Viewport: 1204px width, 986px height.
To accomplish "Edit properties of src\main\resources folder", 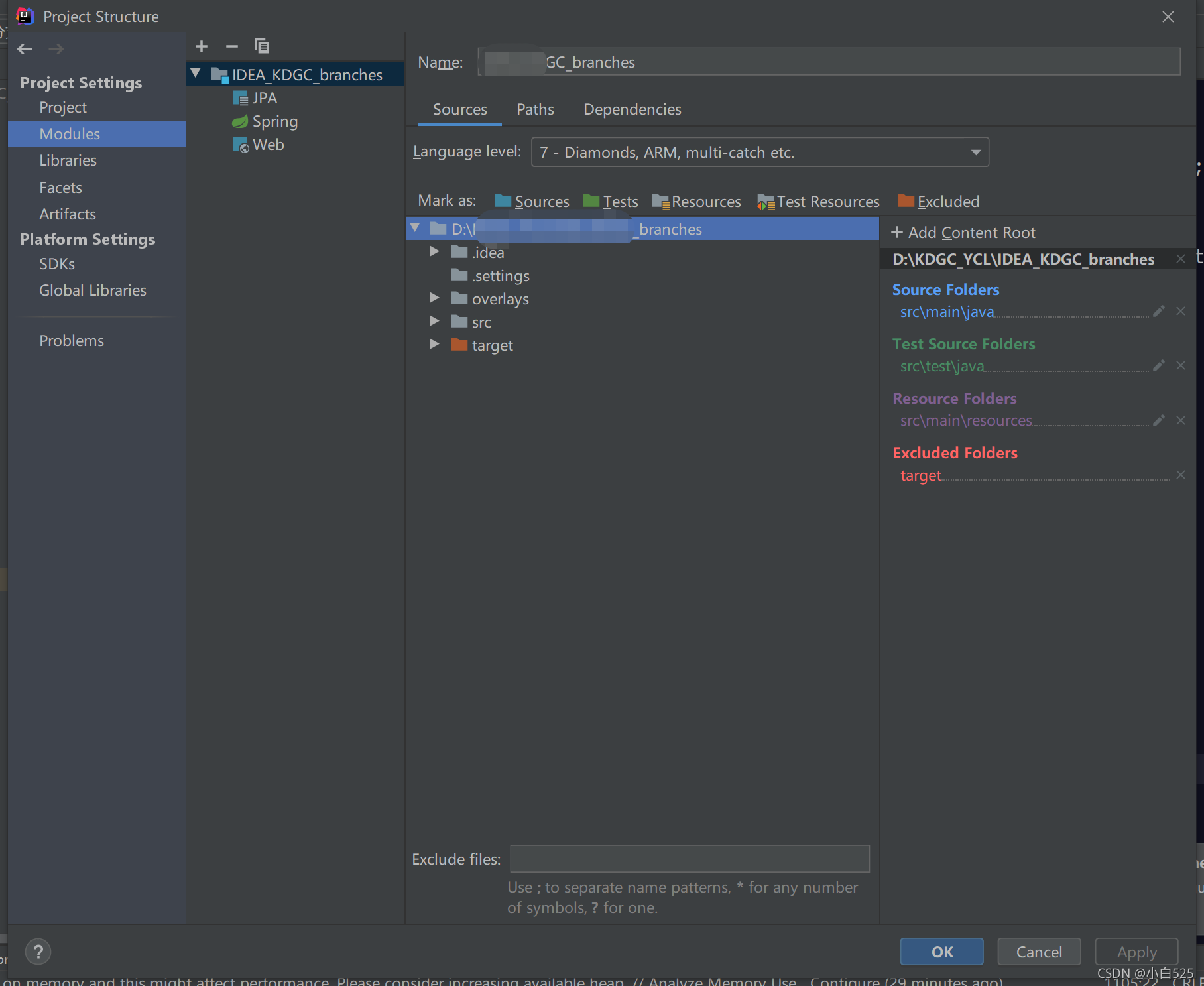I will tap(1159, 420).
